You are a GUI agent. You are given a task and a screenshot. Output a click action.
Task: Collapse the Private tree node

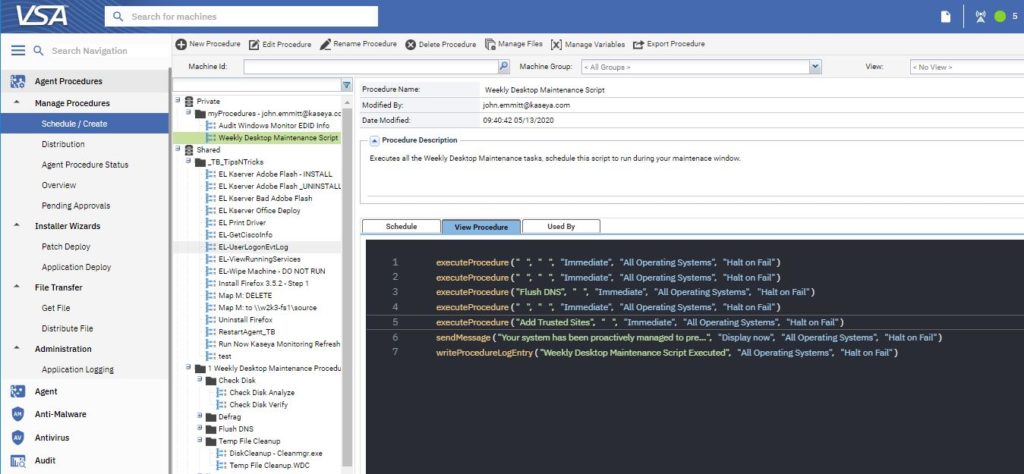coord(178,101)
